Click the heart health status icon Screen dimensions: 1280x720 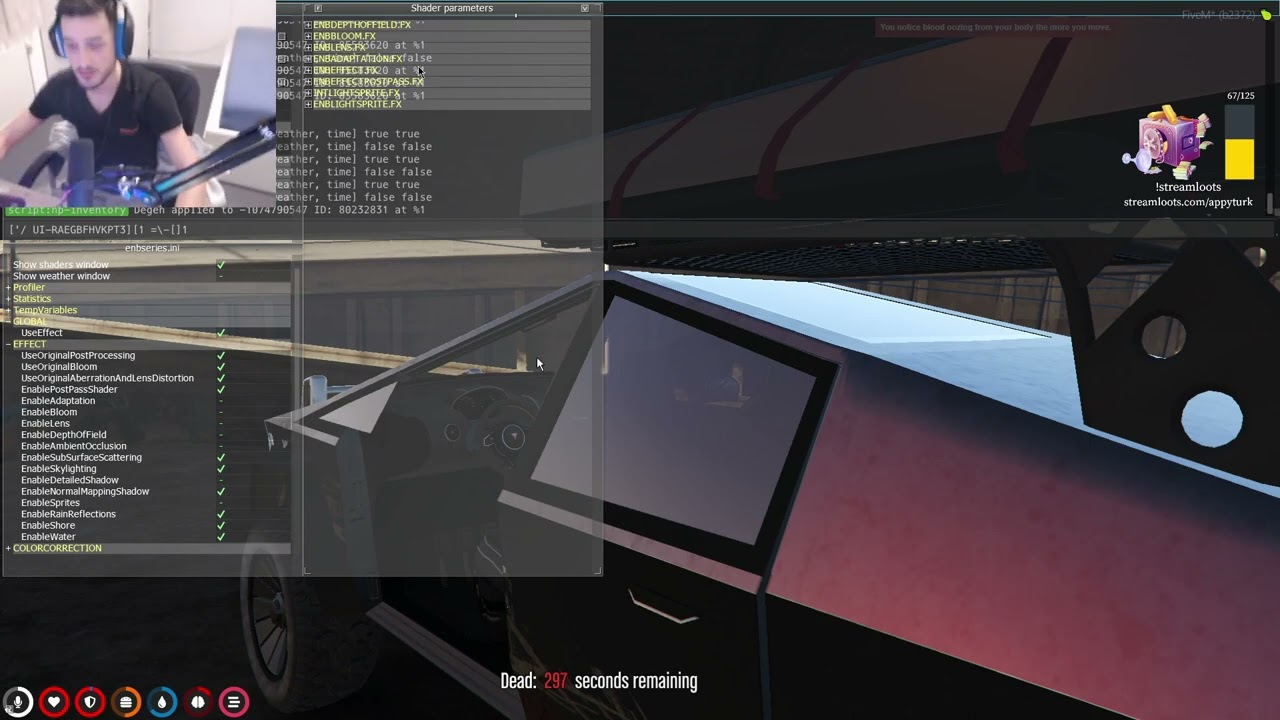54,702
